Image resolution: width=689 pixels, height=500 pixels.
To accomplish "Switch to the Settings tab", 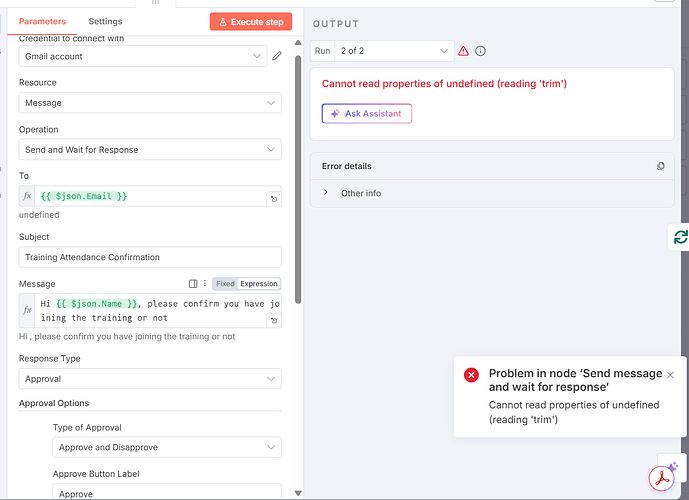I will (x=105, y=21).
